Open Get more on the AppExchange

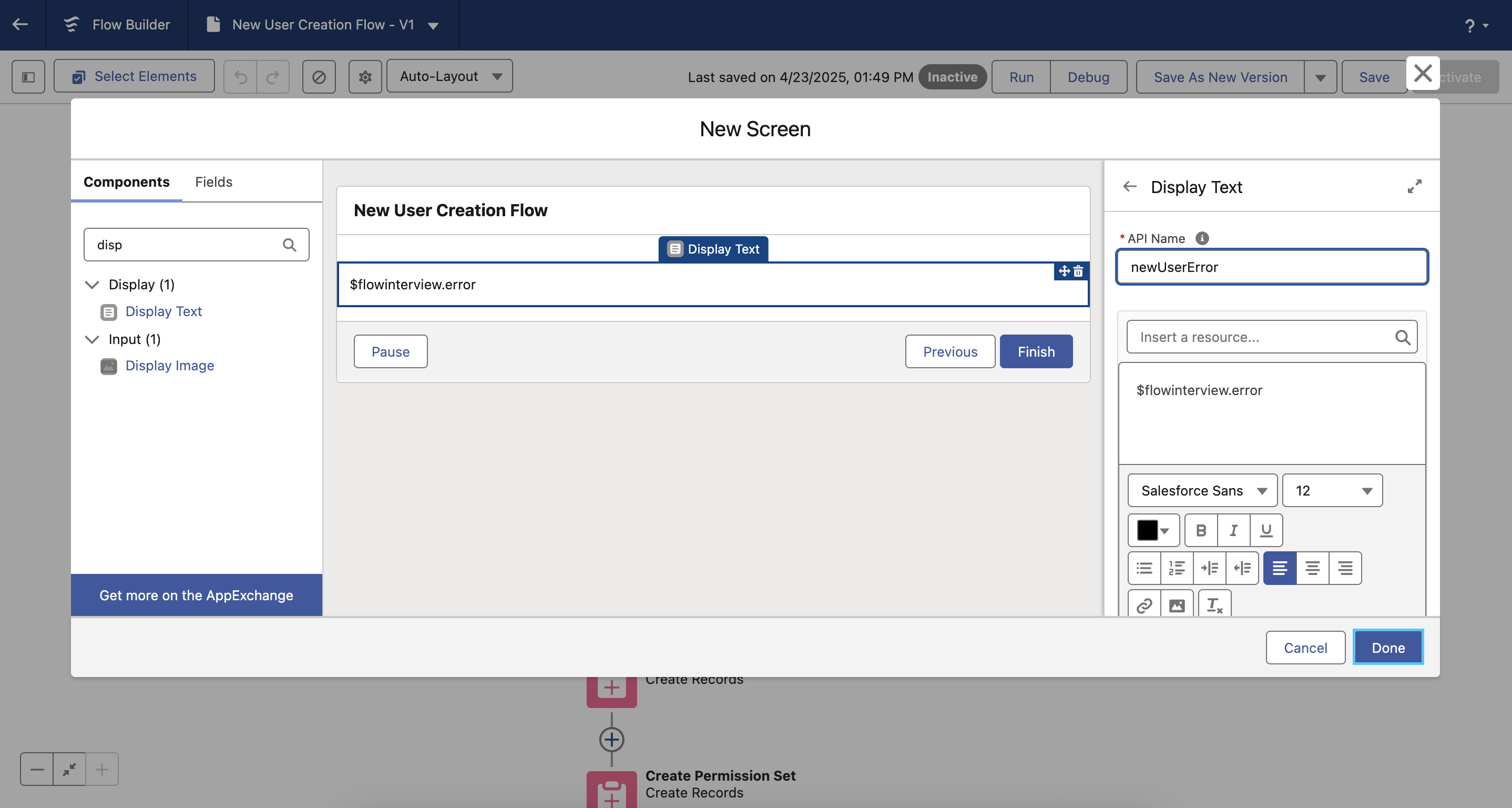click(x=196, y=595)
